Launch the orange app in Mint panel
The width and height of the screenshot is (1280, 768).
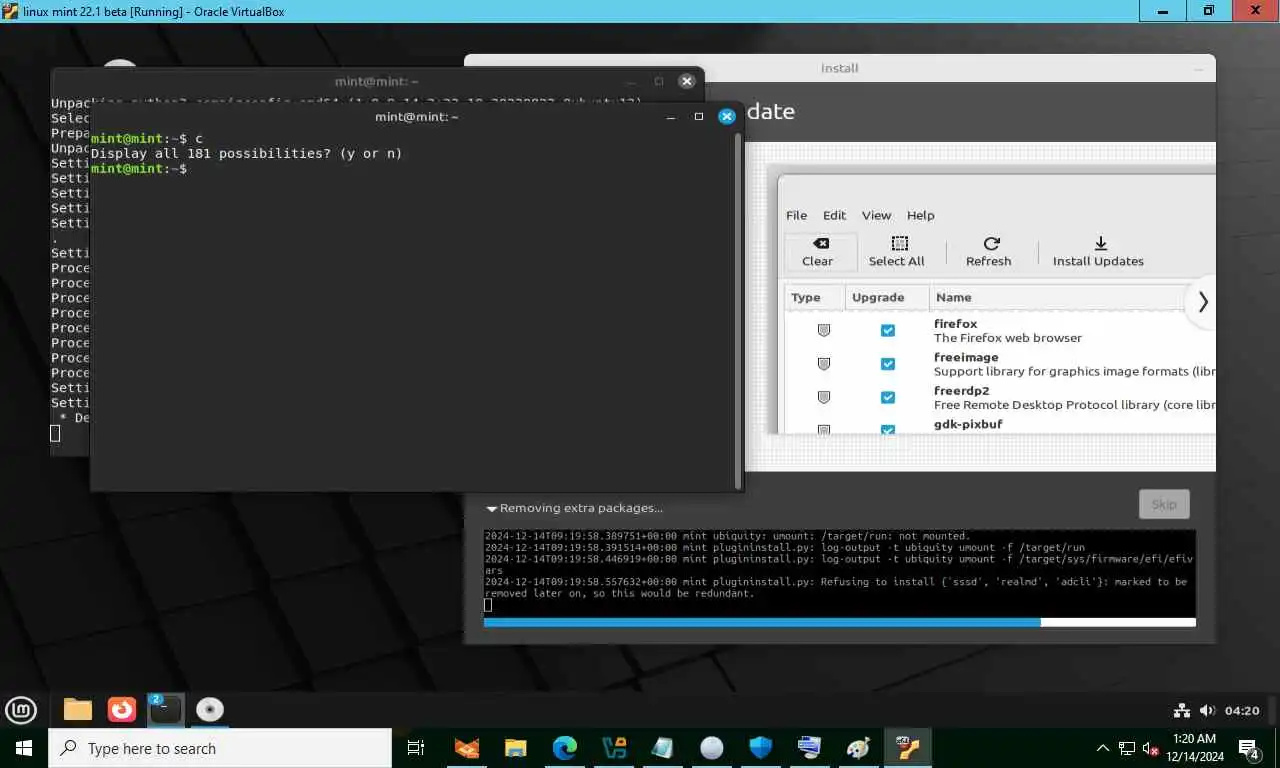(x=122, y=710)
